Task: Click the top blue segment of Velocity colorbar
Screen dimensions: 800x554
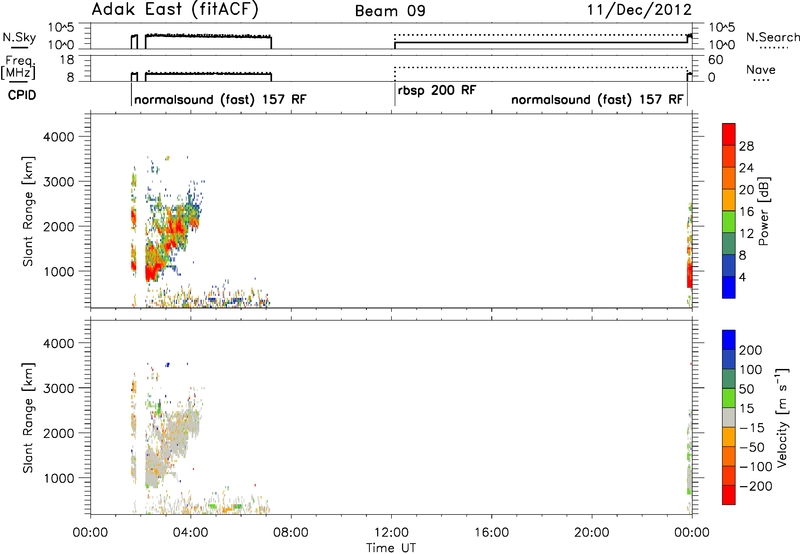Action: click(729, 340)
